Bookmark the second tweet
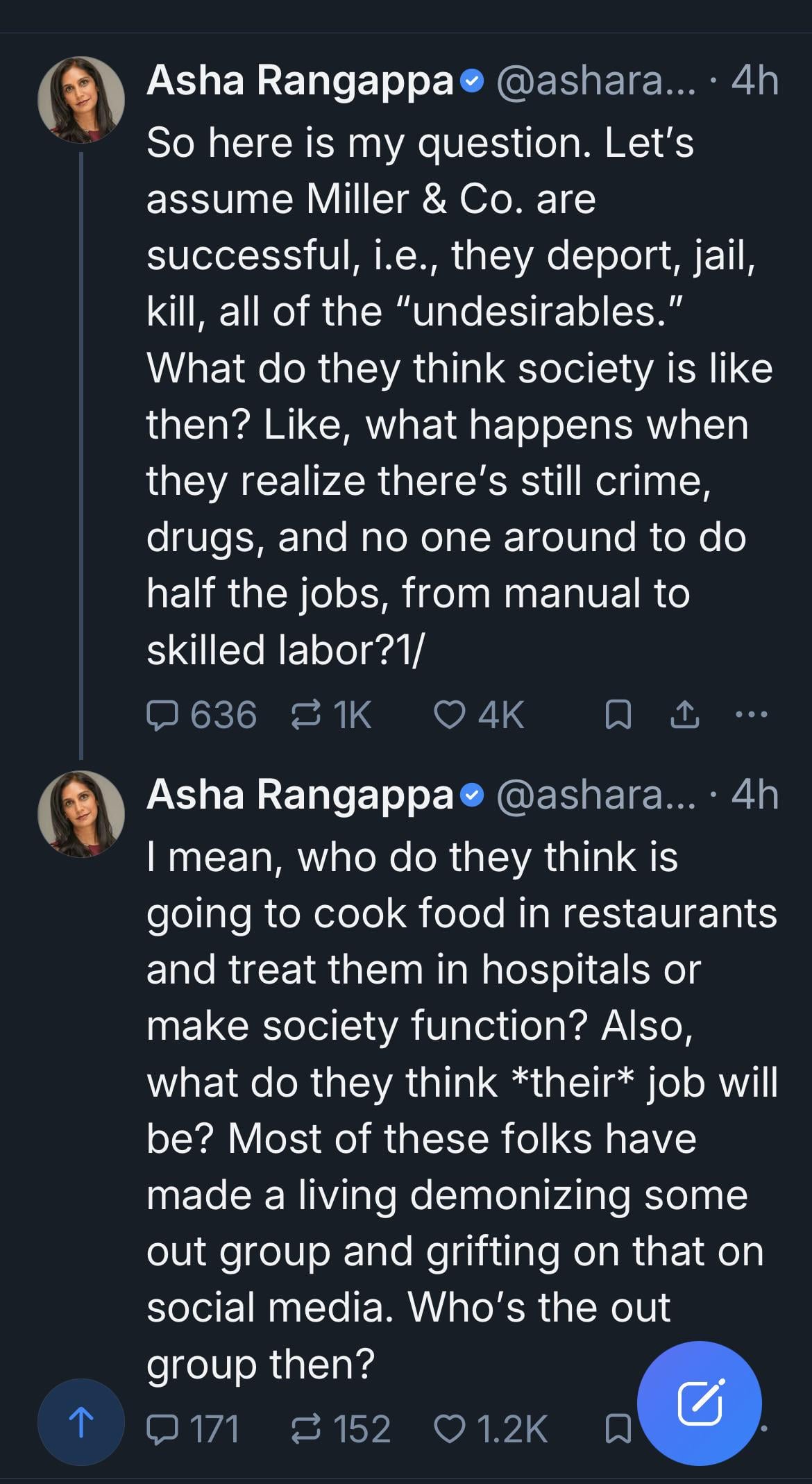The height and width of the screenshot is (1484, 812). click(618, 1429)
